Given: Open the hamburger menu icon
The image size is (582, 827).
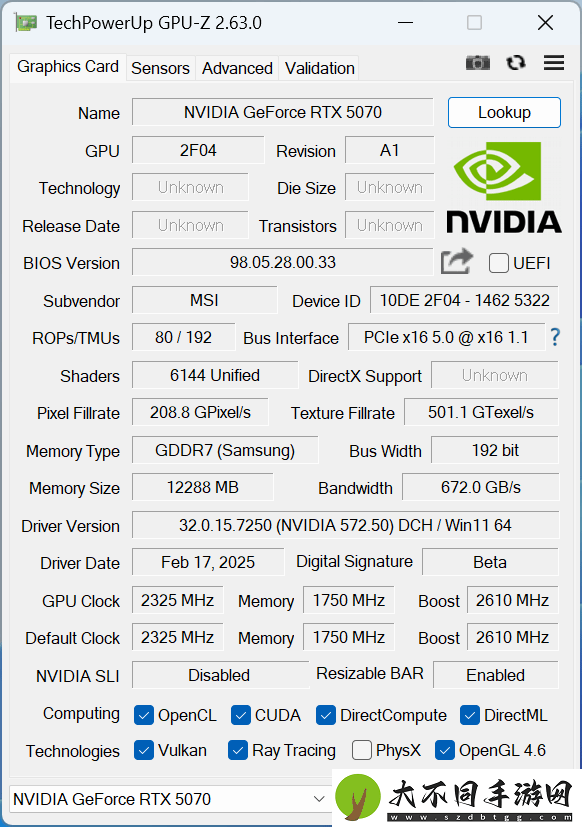Looking at the screenshot, I should click(554, 63).
